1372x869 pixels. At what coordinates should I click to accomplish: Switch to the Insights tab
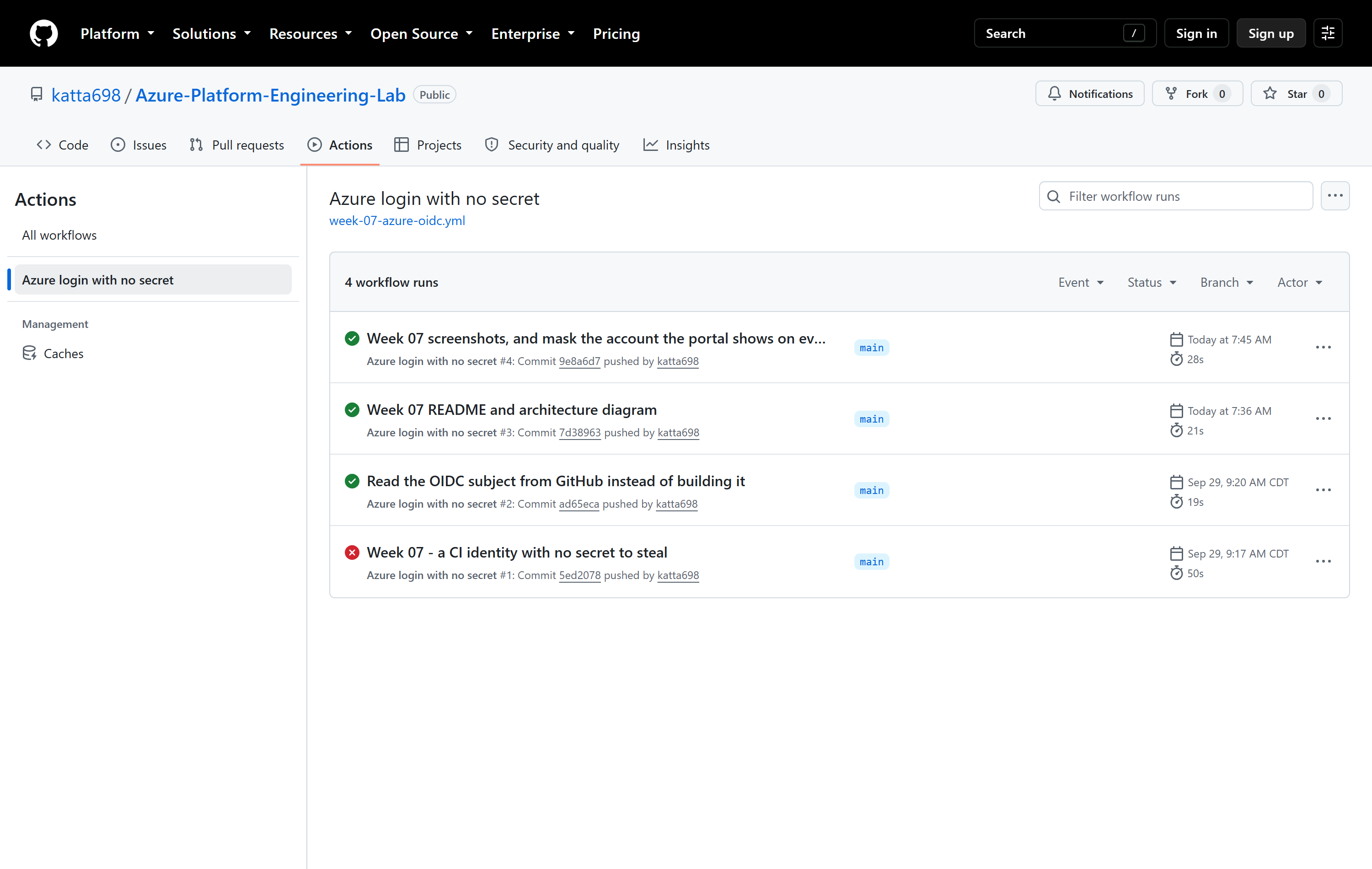[676, 145]
